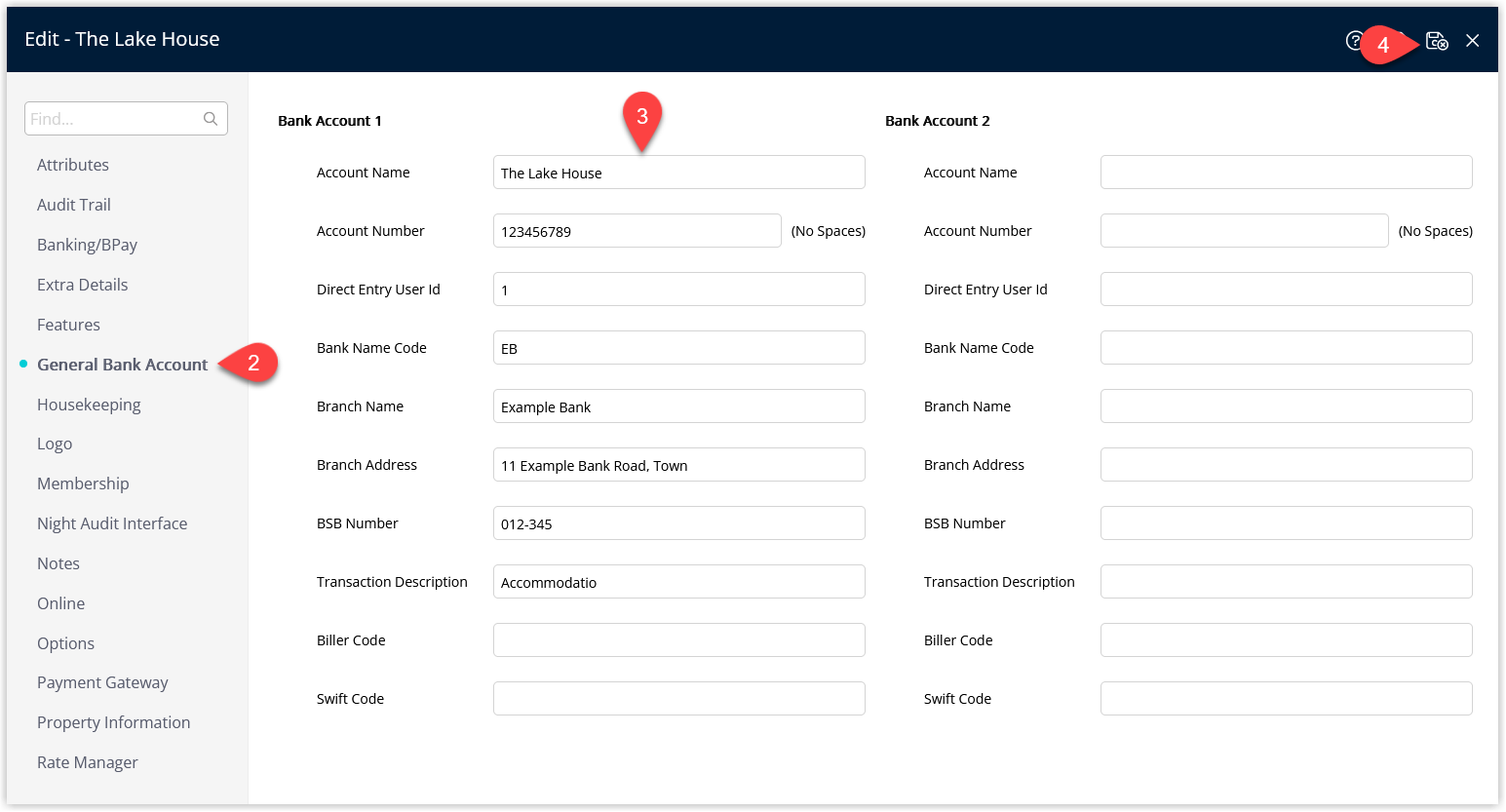The height and width of the screenshot is (812, 1506).
Task: Close the Edit - The Lake House dialog
Action: tap(1473, 41)
